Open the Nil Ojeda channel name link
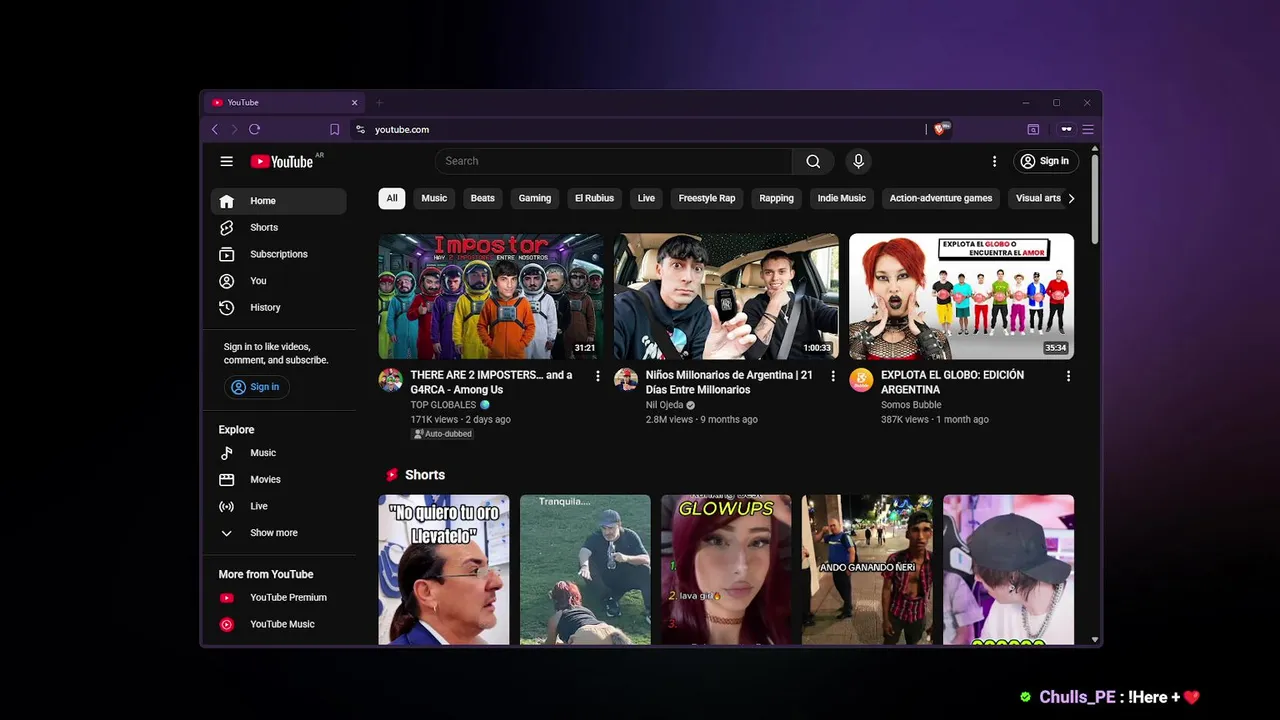The height and width of the screenshot is (720, 1280). coord(664,405)
